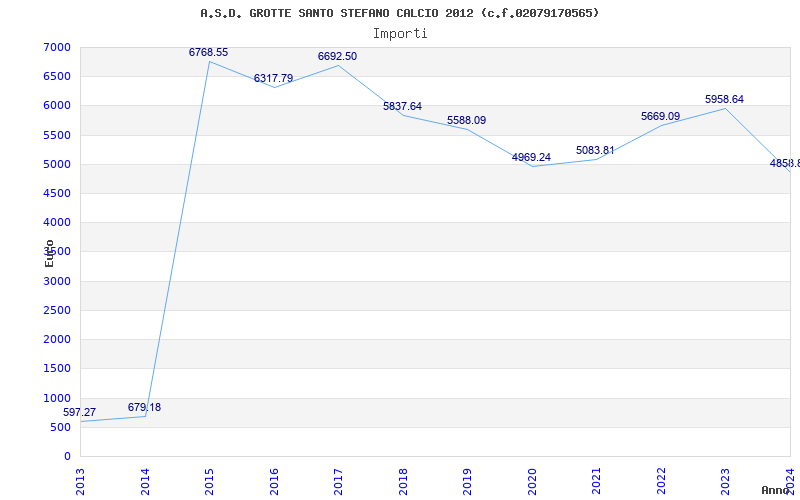The image size is (800, 500).
Task: Select the data label 6317.79
Action: click(273, 79)
